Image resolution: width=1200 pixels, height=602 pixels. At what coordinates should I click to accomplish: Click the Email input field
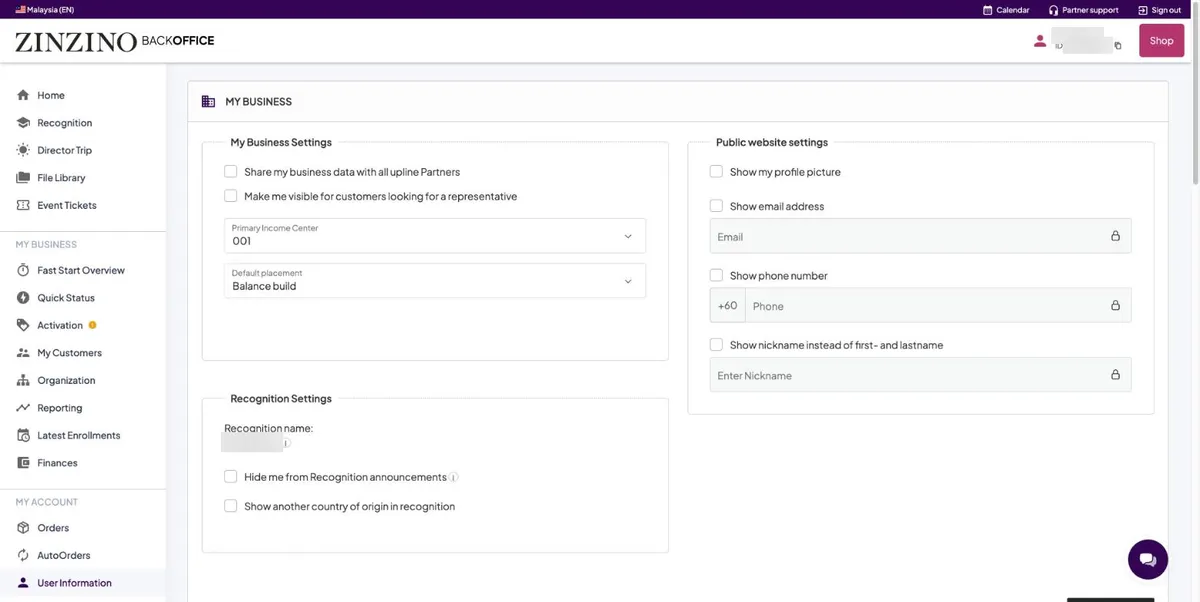[x=920, y=236]
